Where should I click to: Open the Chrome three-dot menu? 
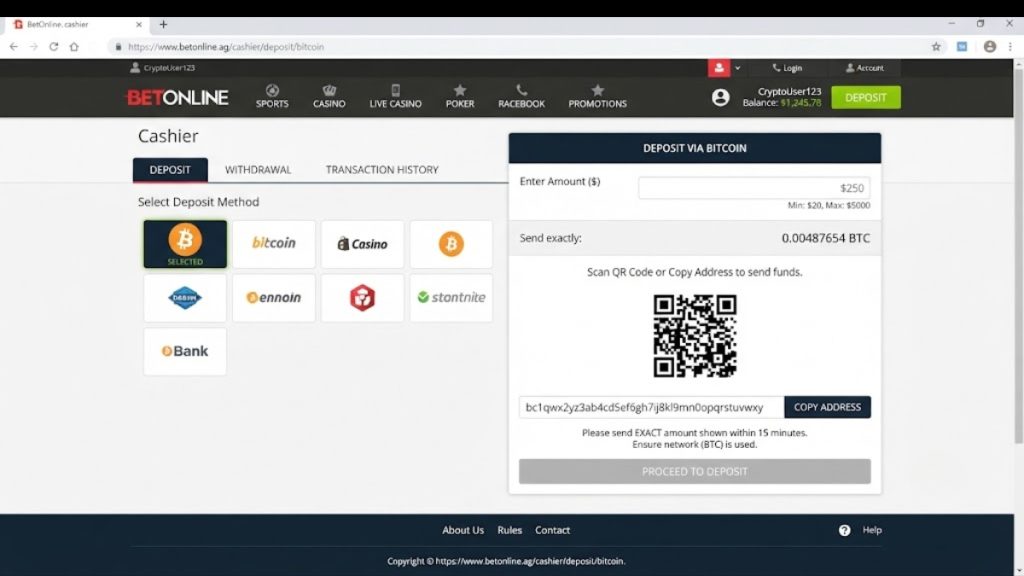coord(1010,46)
